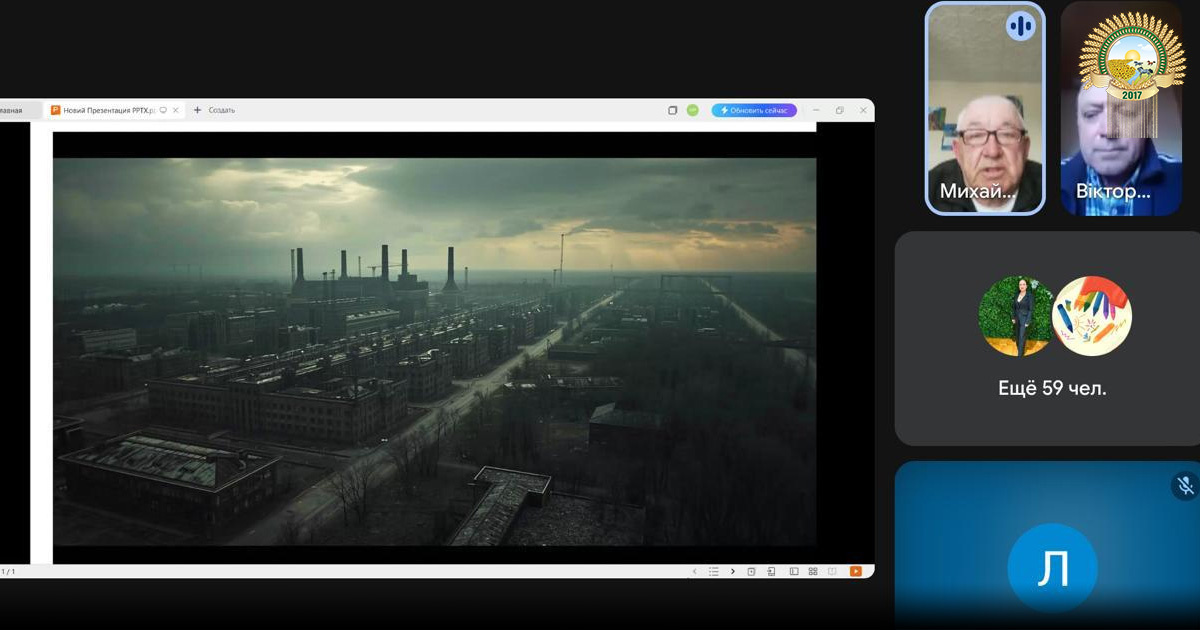The height and width of the screenshot is (630, 1200).
Task: Click the window stack icon in title bar
Action: click(673, 110)
